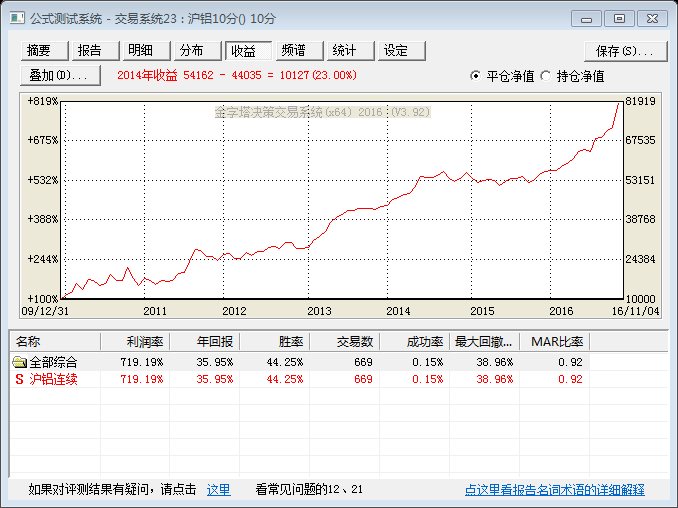Sort by the 成功率 column header
Viewport: 678px width, 508px height.
tap(415, 342)
